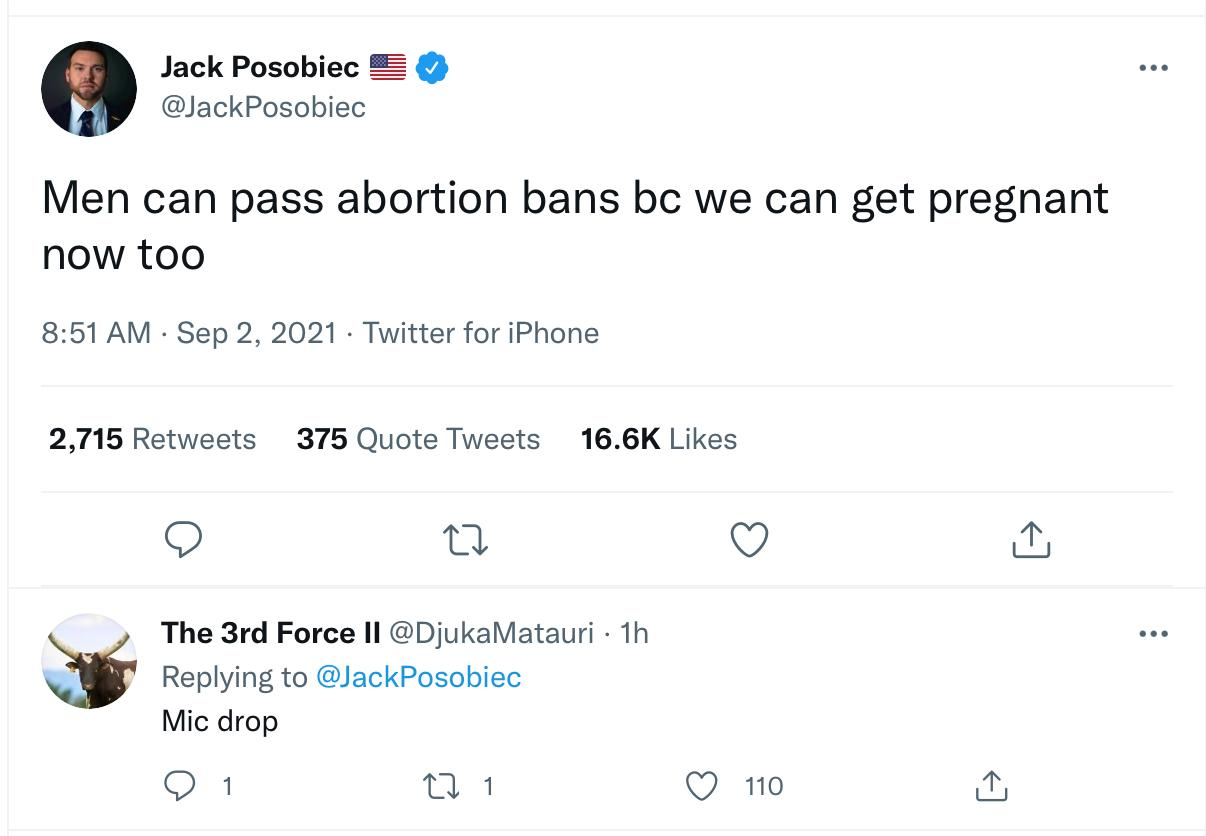Show the 16.6K Likes list
Screen dimensions: 1206x836
point(659,439)
